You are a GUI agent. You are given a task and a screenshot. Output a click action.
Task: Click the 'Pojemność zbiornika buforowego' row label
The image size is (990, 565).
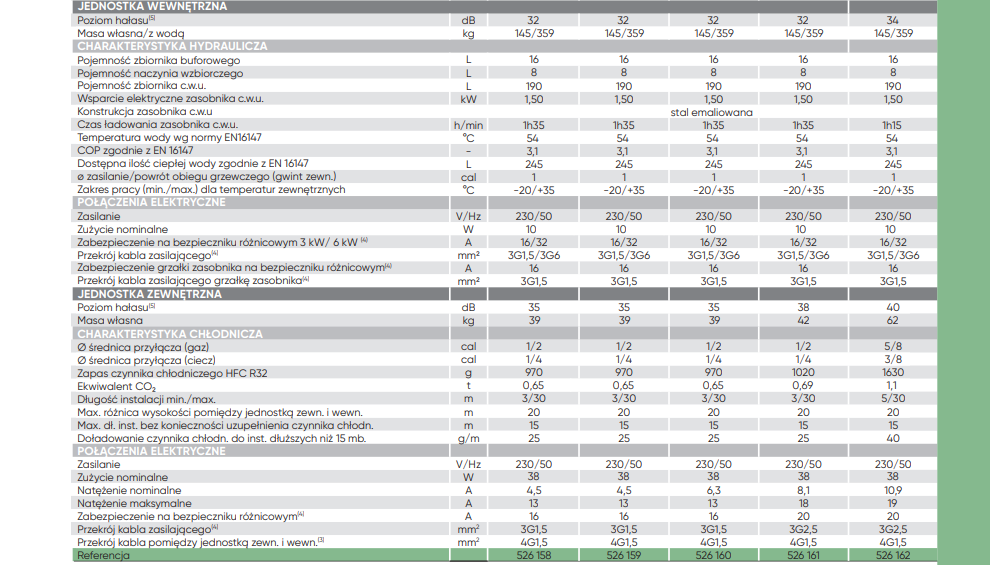click(159, 60)
